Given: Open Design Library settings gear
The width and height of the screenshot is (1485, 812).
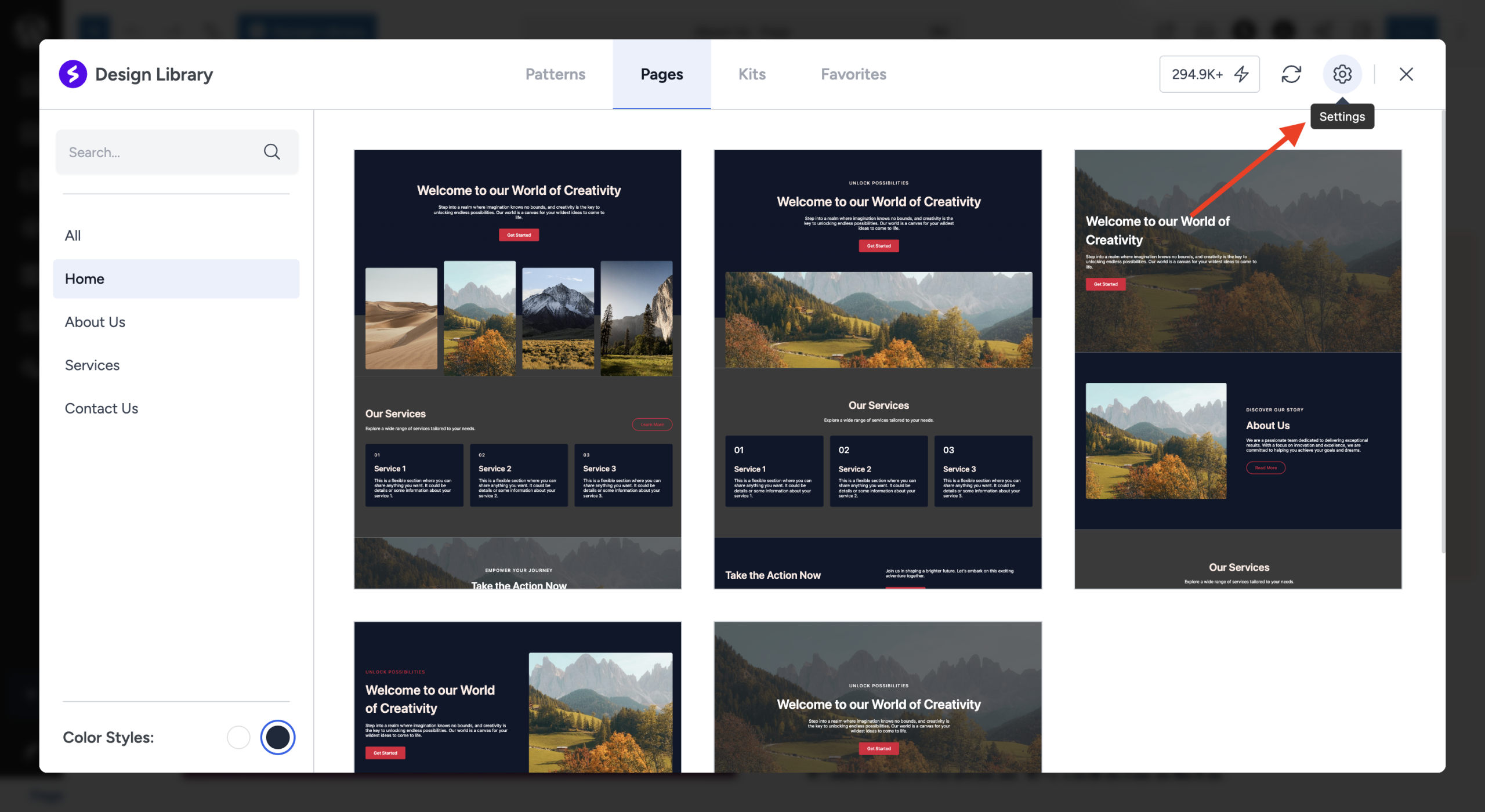Looking at the screenshot, I should pyautogui.click(x=1342, y=74).
